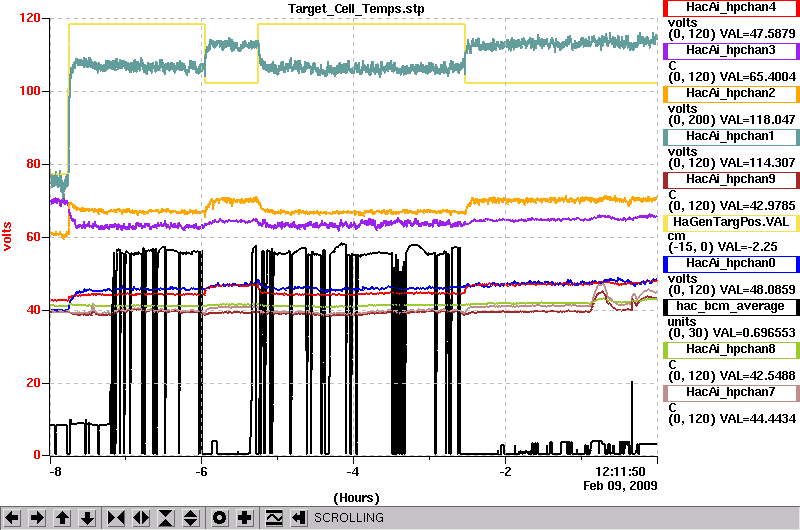Click the circle icon in the toolbar
The image size is (800, 530).
point(219,518)
